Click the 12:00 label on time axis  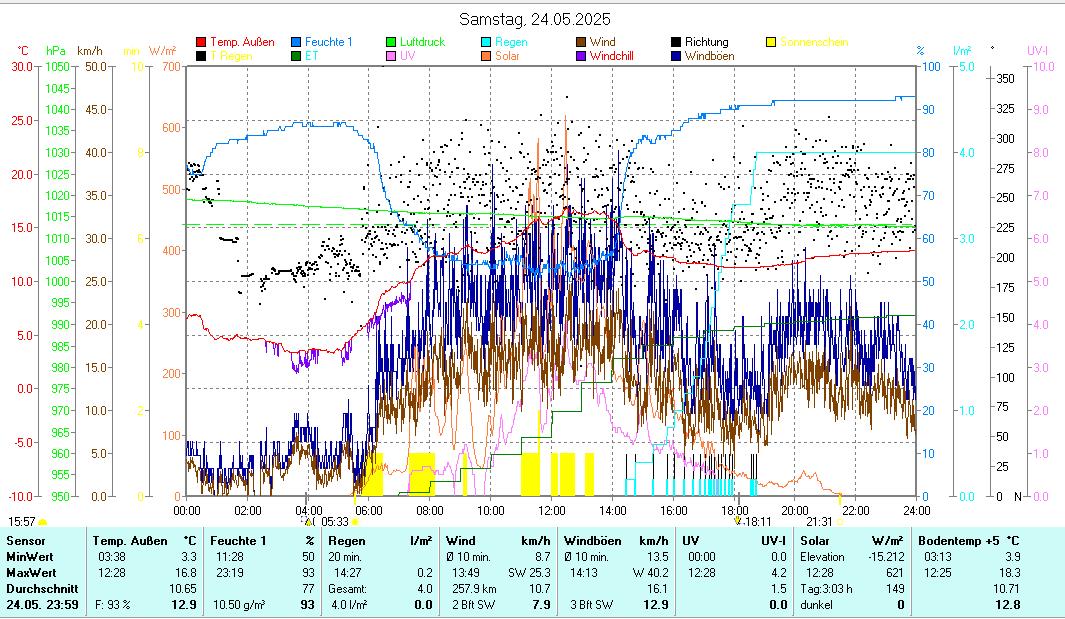point(551,510)
